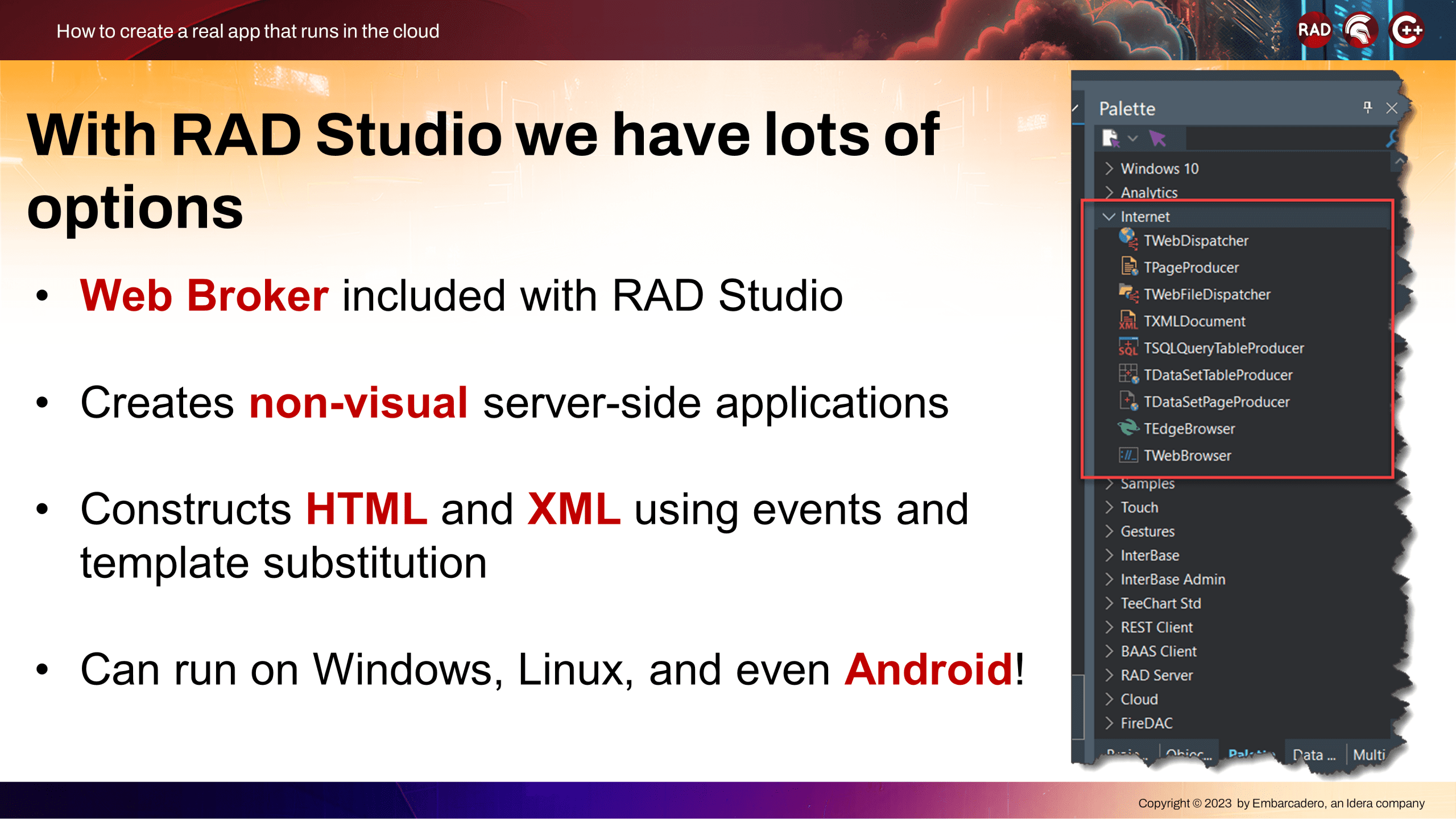Viewport: 1456px width, 819px height.
Task: Open the Palette categories dropdown arrow
Action: pos(1132,138)
